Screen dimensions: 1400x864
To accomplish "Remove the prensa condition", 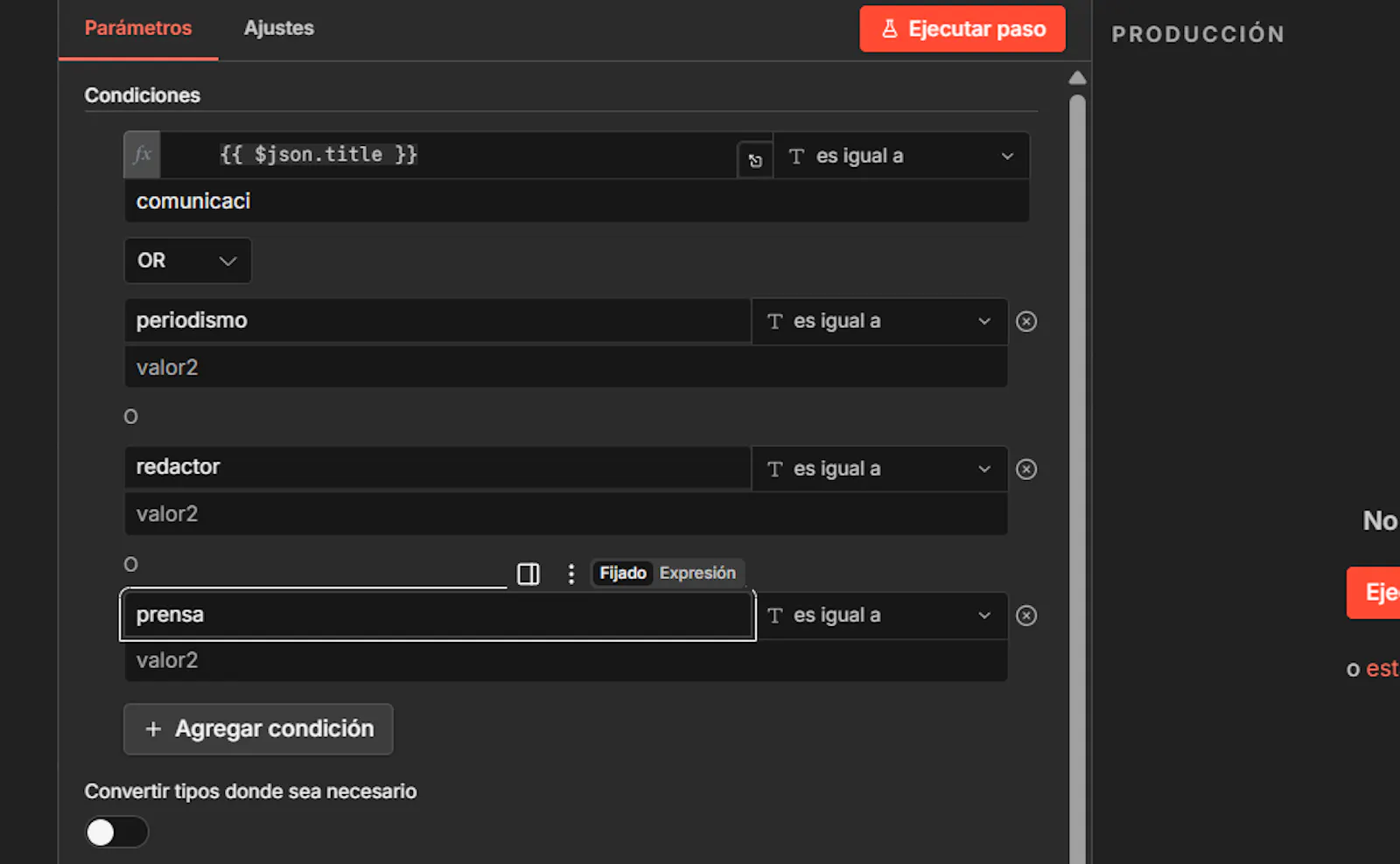I will 1026,616.
